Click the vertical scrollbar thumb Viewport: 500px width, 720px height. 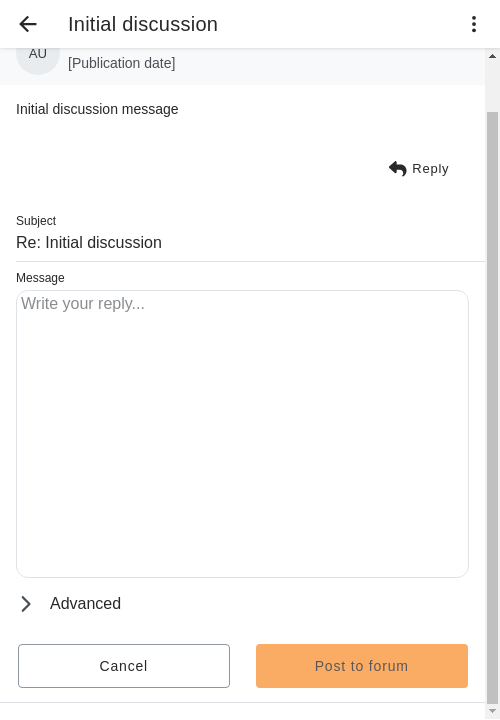click(x=492, y=407)
